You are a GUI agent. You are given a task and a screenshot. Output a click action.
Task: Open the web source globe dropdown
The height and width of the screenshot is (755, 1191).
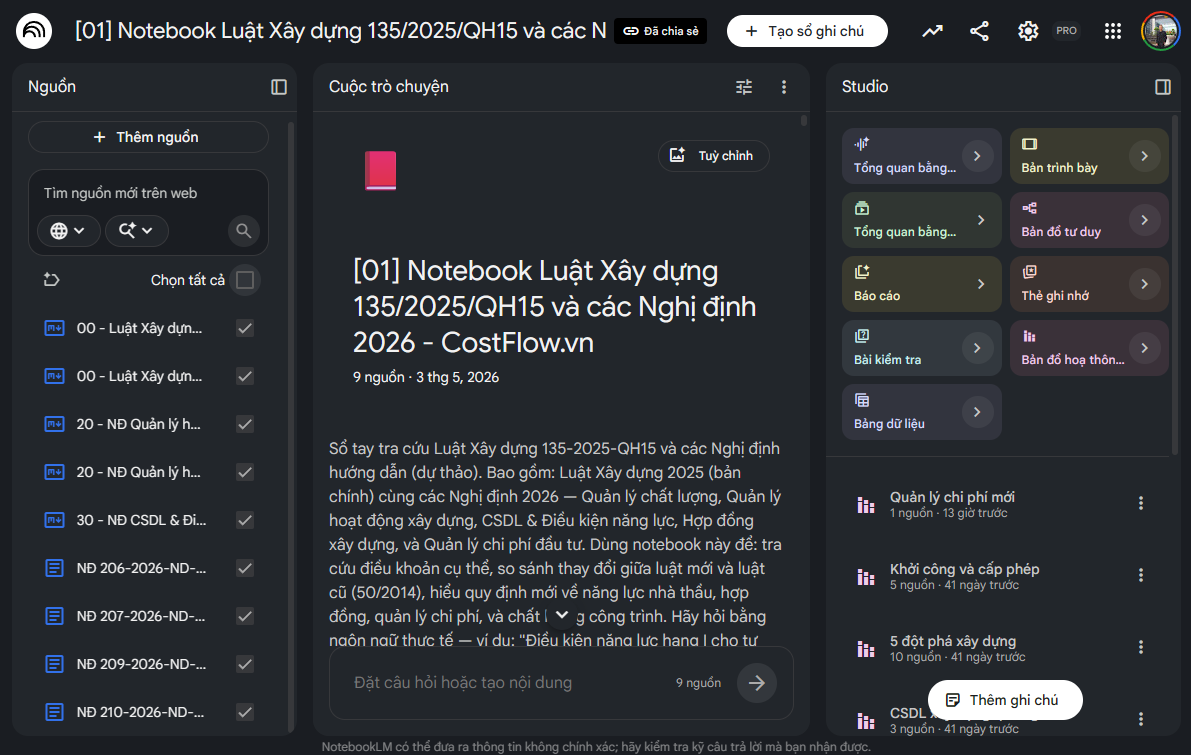[68, 231]
